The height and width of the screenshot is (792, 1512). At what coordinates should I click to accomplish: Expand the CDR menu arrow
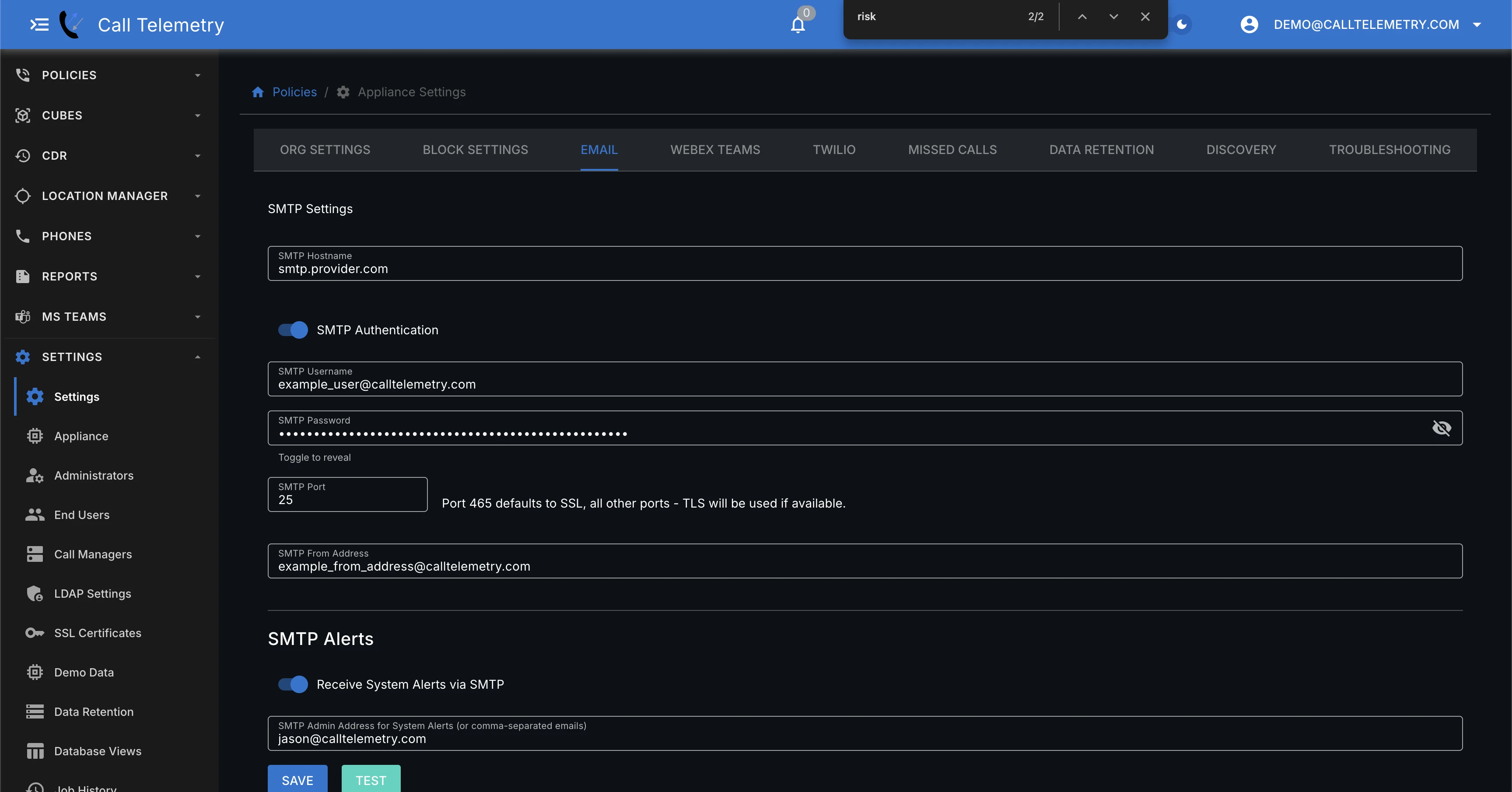tap(198, 156)
